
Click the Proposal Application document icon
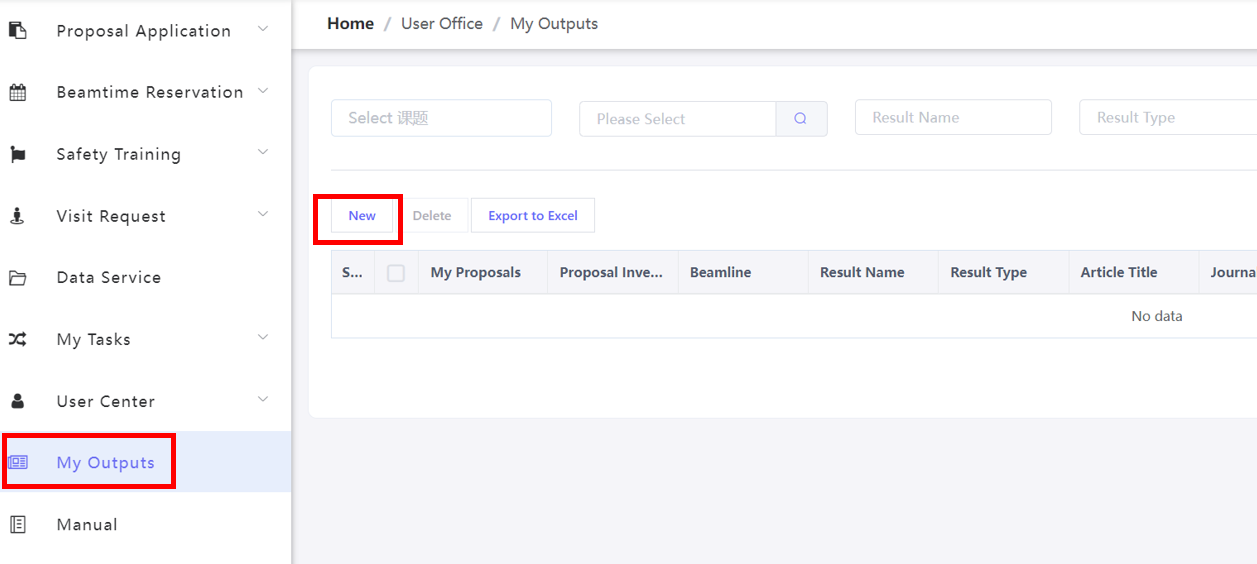(x=18, y=30)
